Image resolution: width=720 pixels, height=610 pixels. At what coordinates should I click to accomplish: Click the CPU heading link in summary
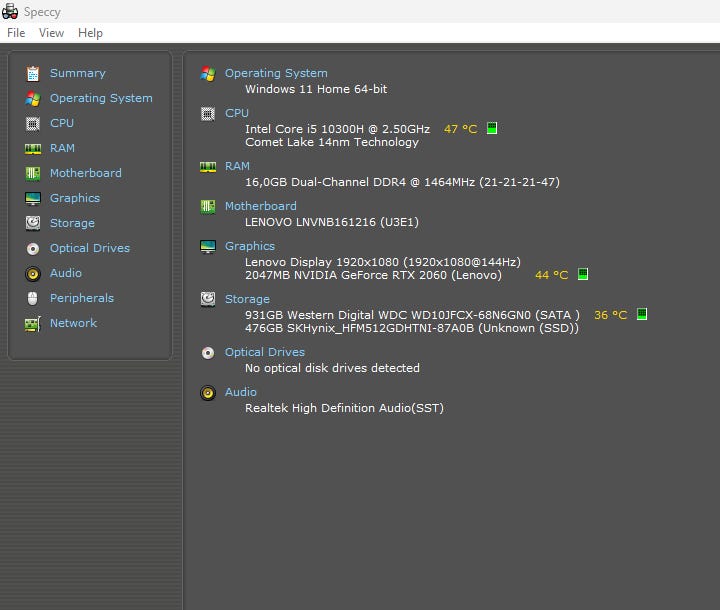(x=236, y=113)
